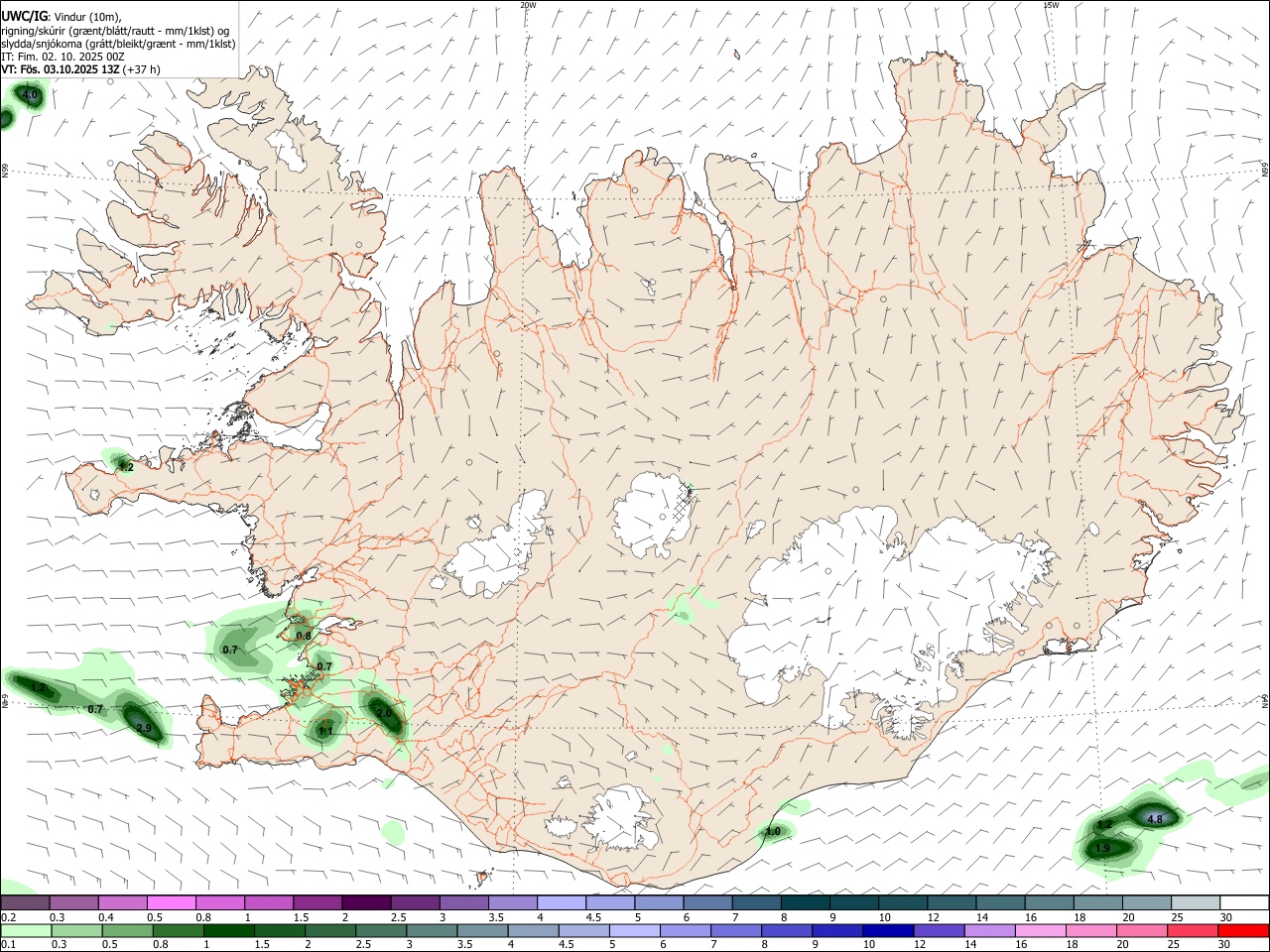The height and width of the screenshot is (952, 1270).
Task: Click the 0.1 number under the bottom scale
Action: click(9, 944)
